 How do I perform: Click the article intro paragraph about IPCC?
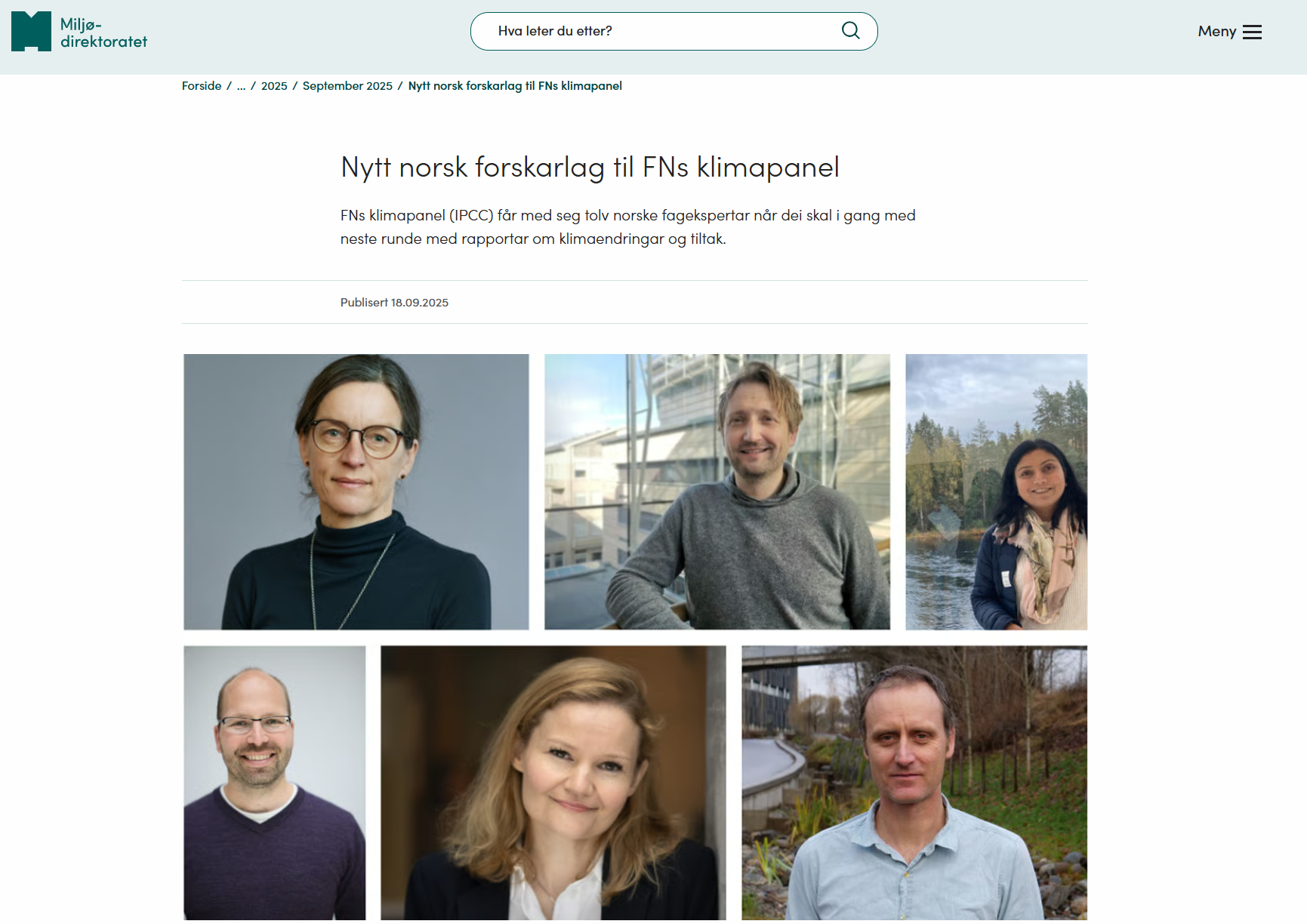pyautogui.click(x=628, y=226)
